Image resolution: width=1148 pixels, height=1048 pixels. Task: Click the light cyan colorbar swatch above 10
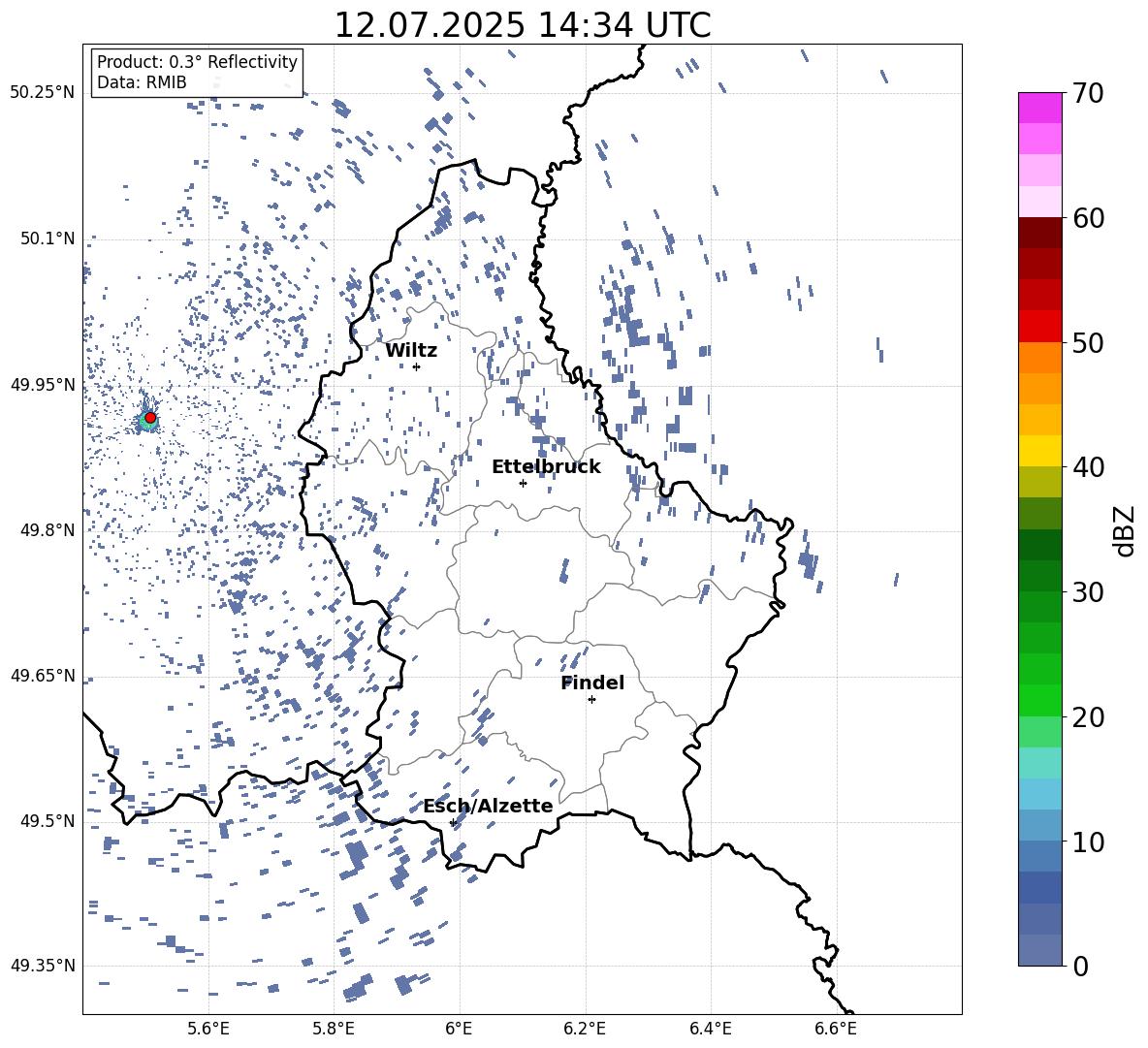[x=1040, y=794]
